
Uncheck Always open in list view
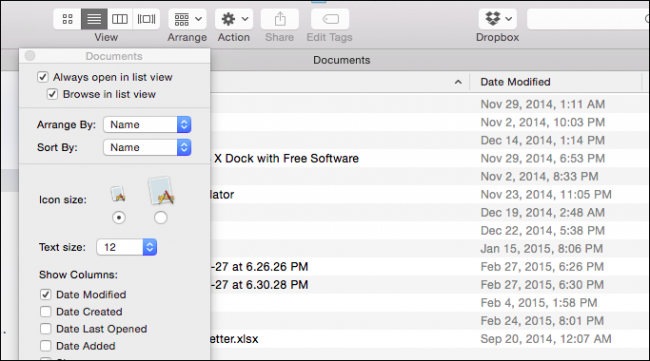click(x=43, y=77)
